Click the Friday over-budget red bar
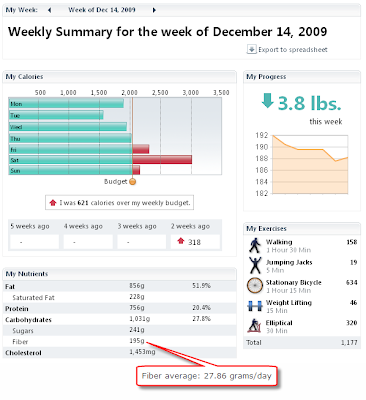The image size is (366, 400). [140, 149]
